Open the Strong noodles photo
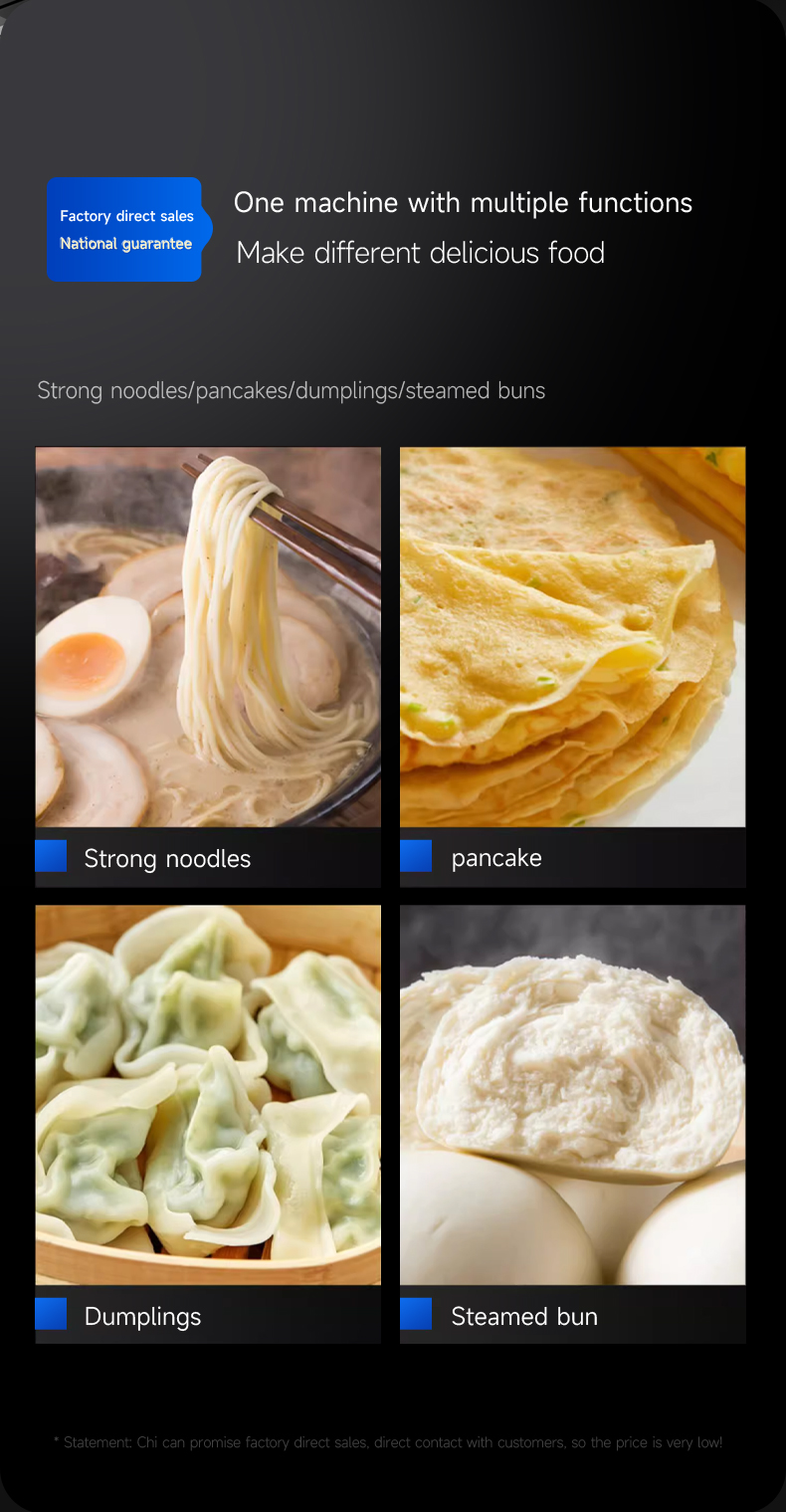Screen dimensions: 786x1512 tap(208, 637)
